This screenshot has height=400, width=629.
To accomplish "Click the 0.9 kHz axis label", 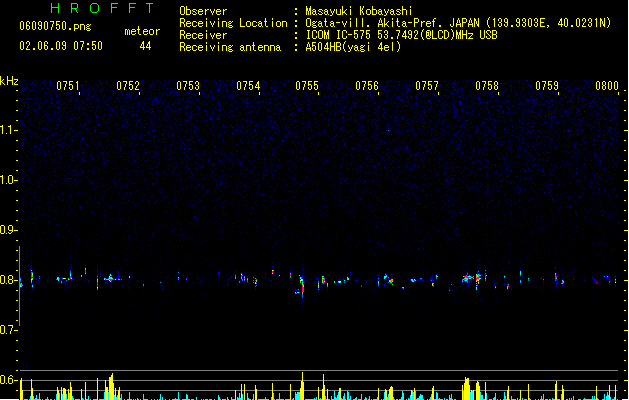I will (8, 230).
